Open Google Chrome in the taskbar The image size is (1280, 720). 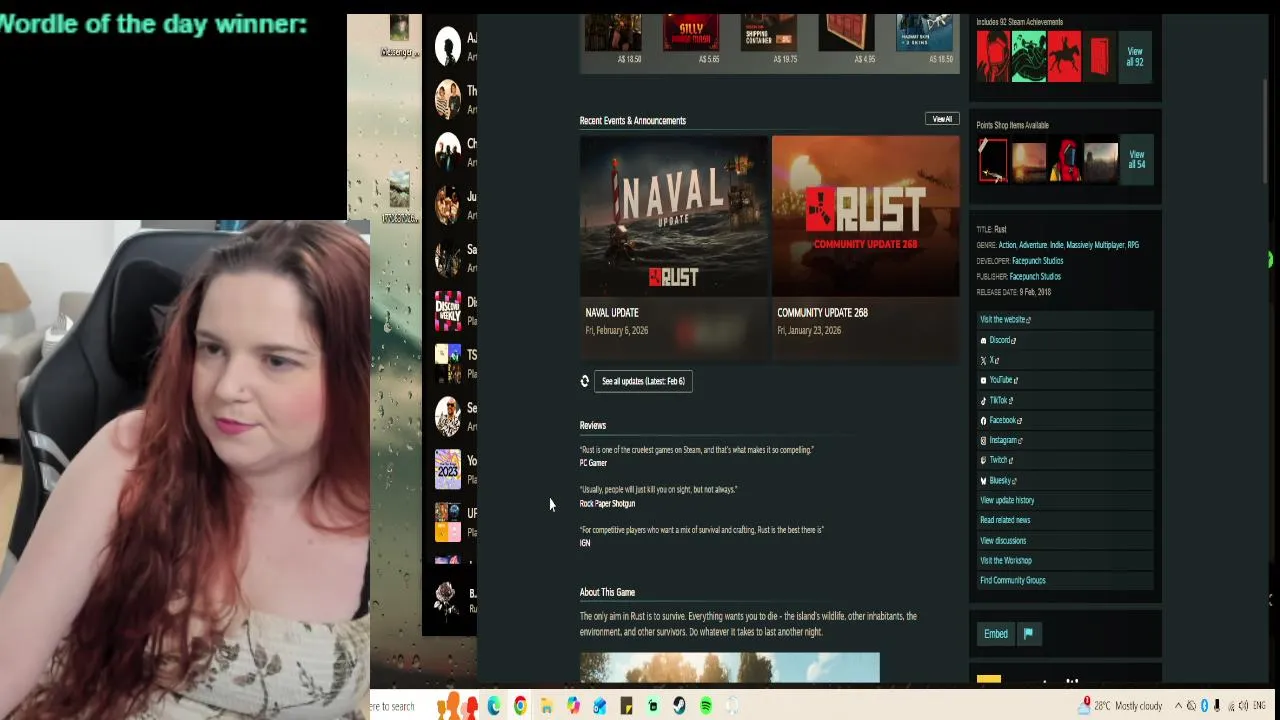(520, 706)
